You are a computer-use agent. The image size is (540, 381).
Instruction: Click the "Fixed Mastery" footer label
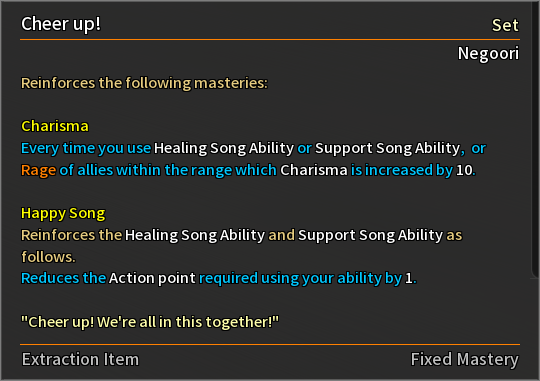point(465,360)
